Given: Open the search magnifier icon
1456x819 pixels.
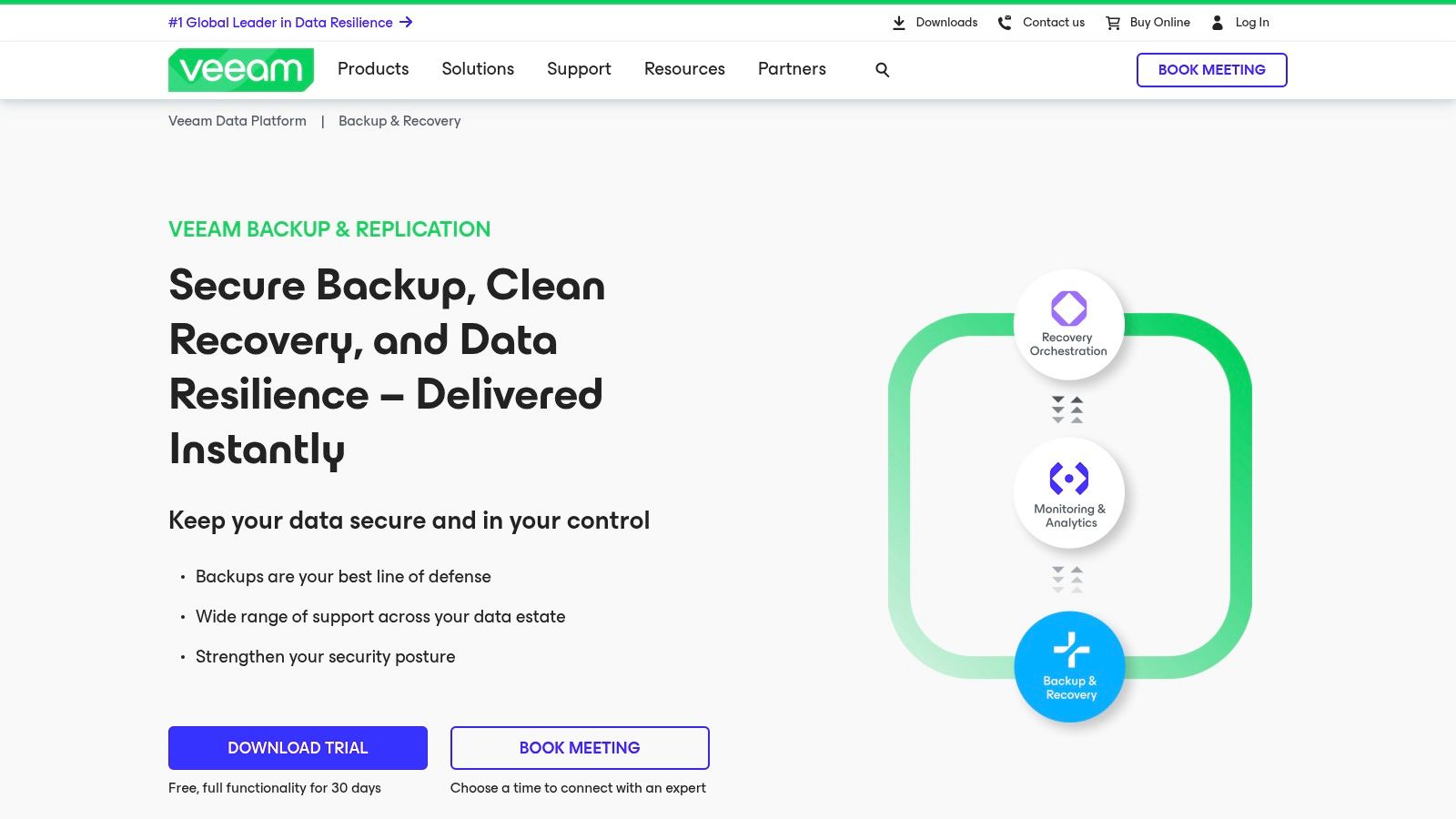Looking at the screenshot, I should 882,70.
